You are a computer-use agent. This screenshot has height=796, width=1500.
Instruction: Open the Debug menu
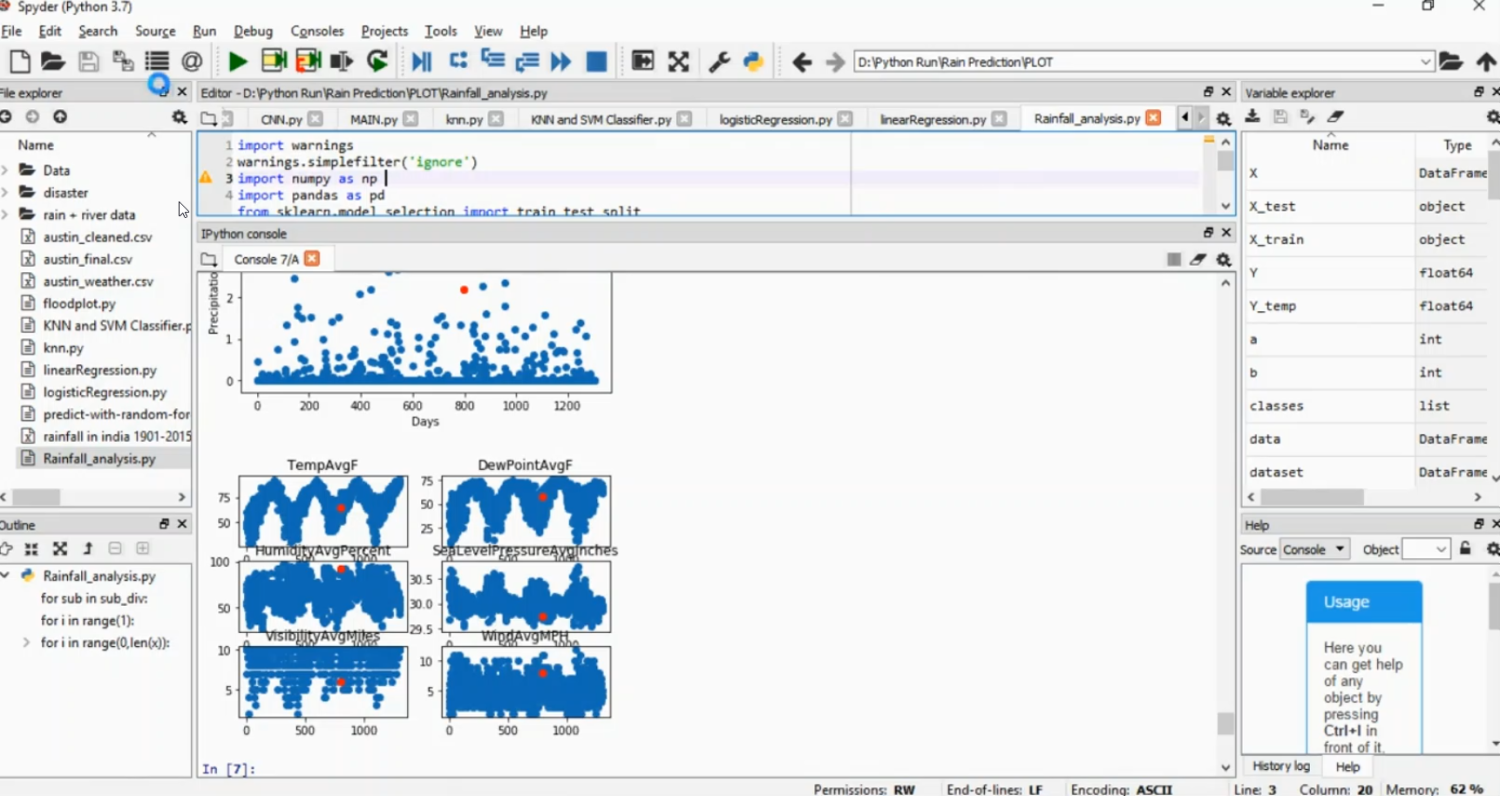[252, 31]
